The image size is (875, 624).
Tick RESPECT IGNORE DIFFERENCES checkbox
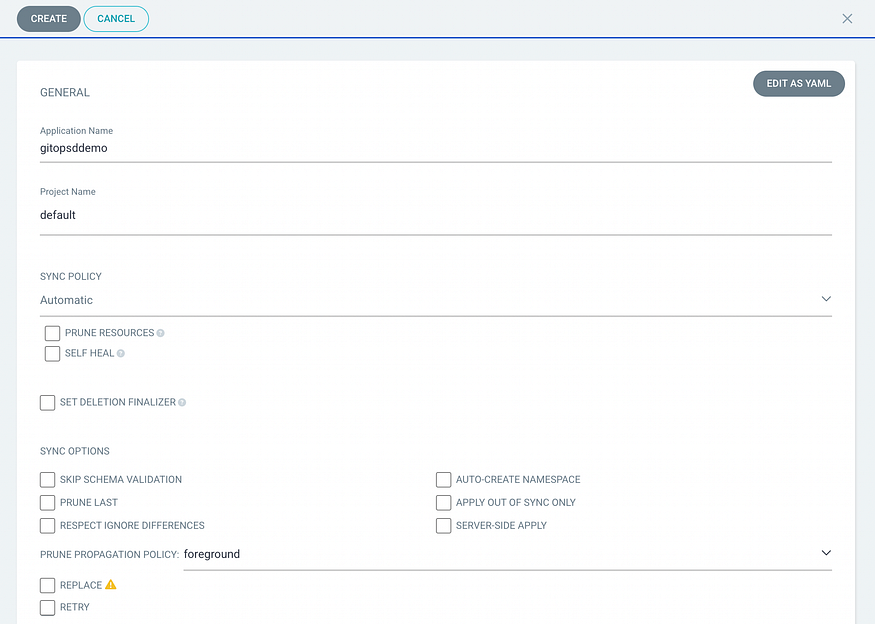click(47, 525)
